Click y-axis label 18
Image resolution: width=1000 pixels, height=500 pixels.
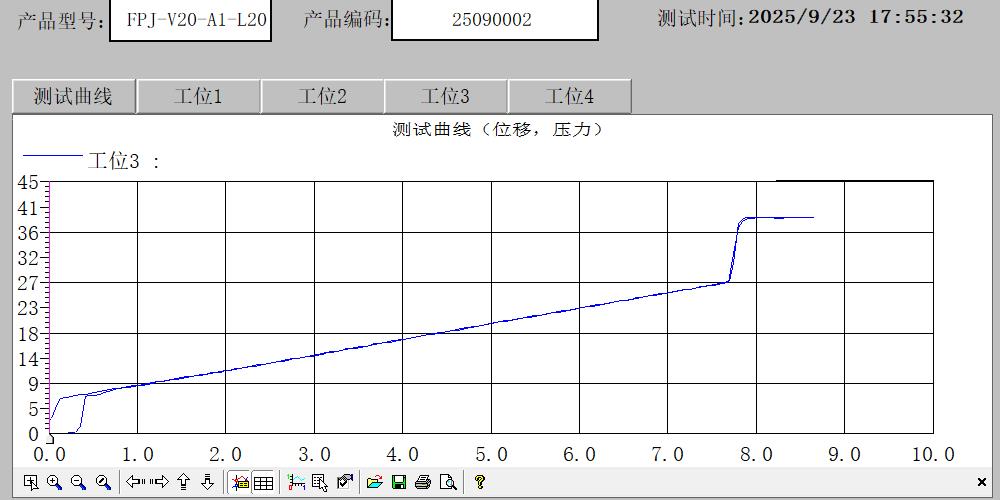pos(27,334)
